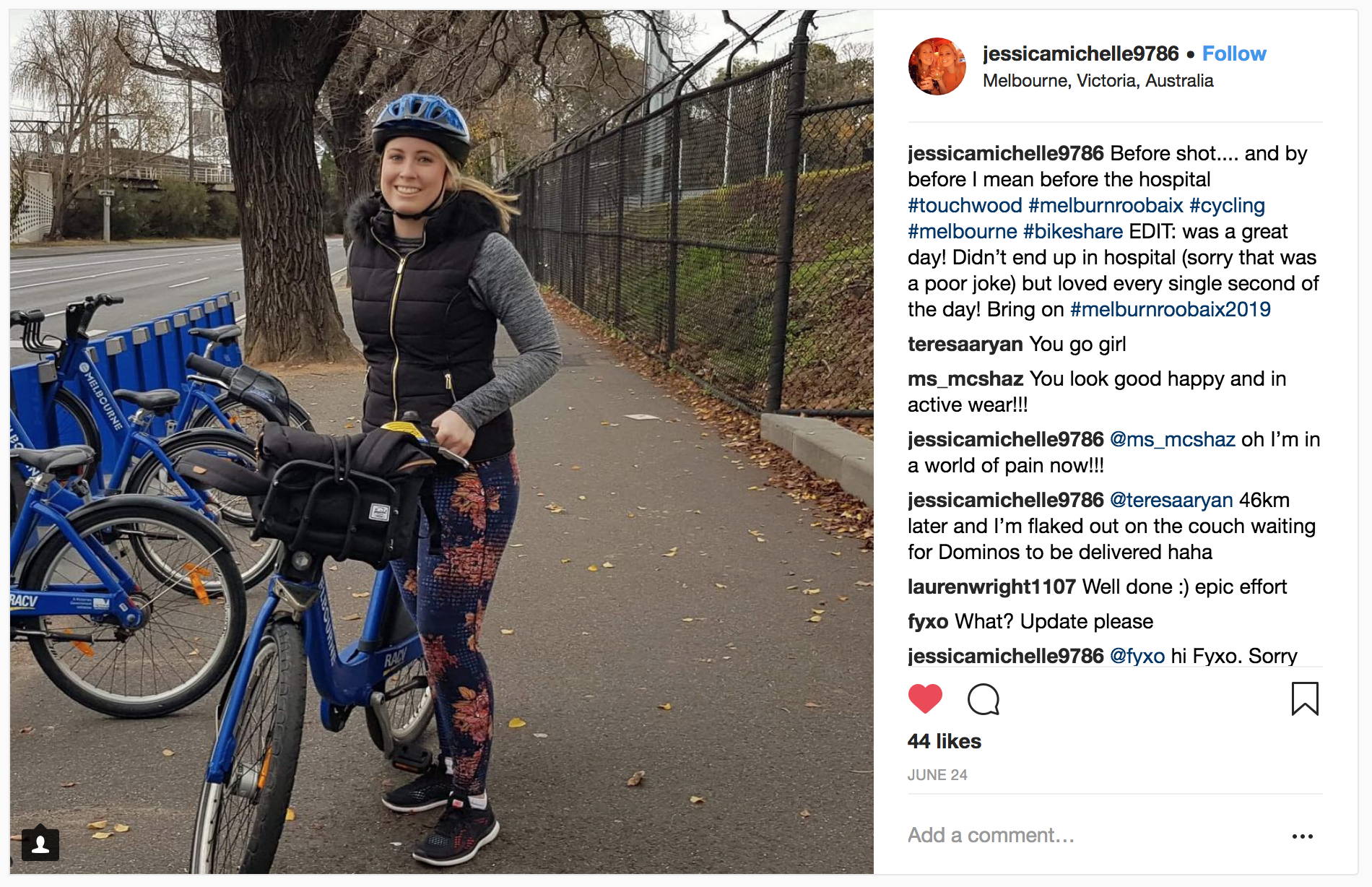Open the #melburnroobaix2019 hashtag

[x=1170, y=309]
